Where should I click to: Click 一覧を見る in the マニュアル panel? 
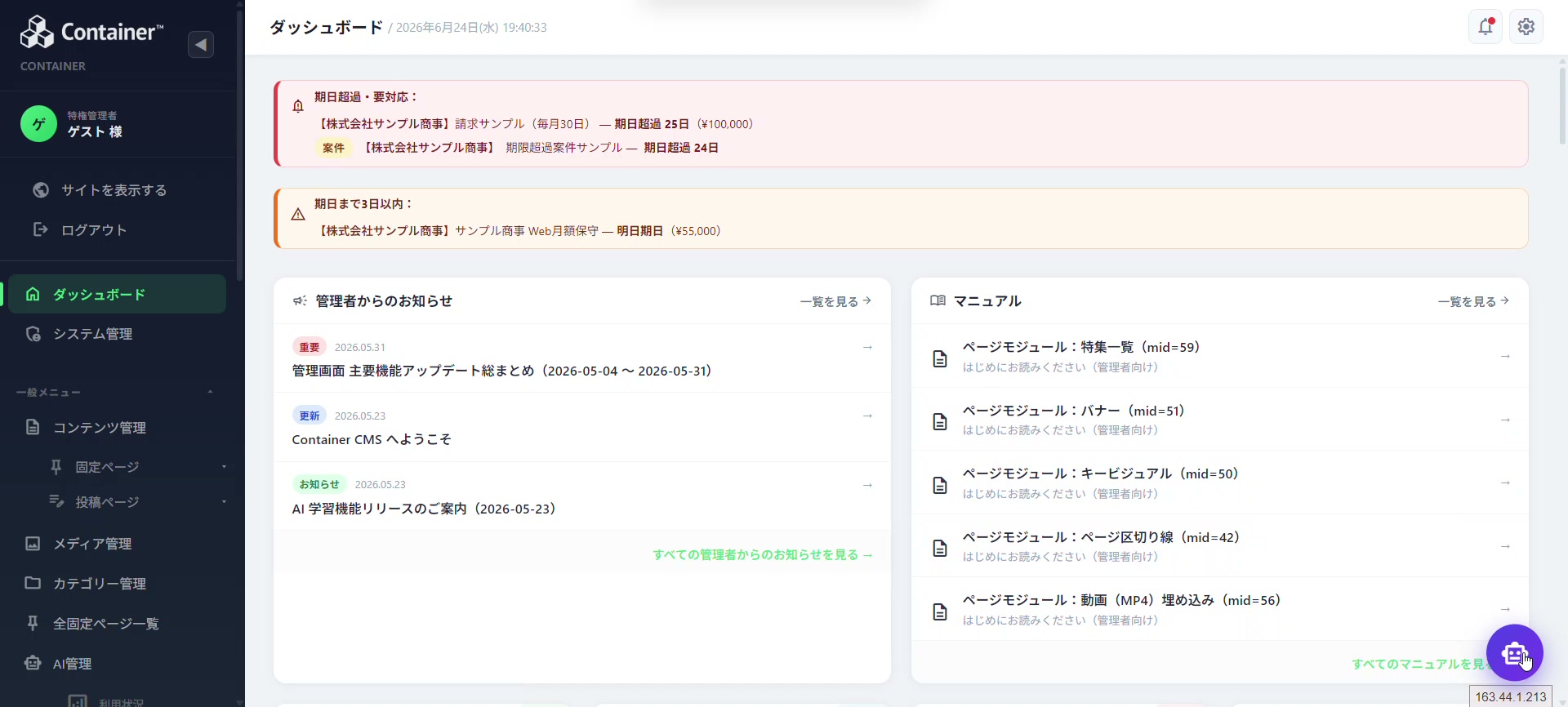(x=1473, y=301)
